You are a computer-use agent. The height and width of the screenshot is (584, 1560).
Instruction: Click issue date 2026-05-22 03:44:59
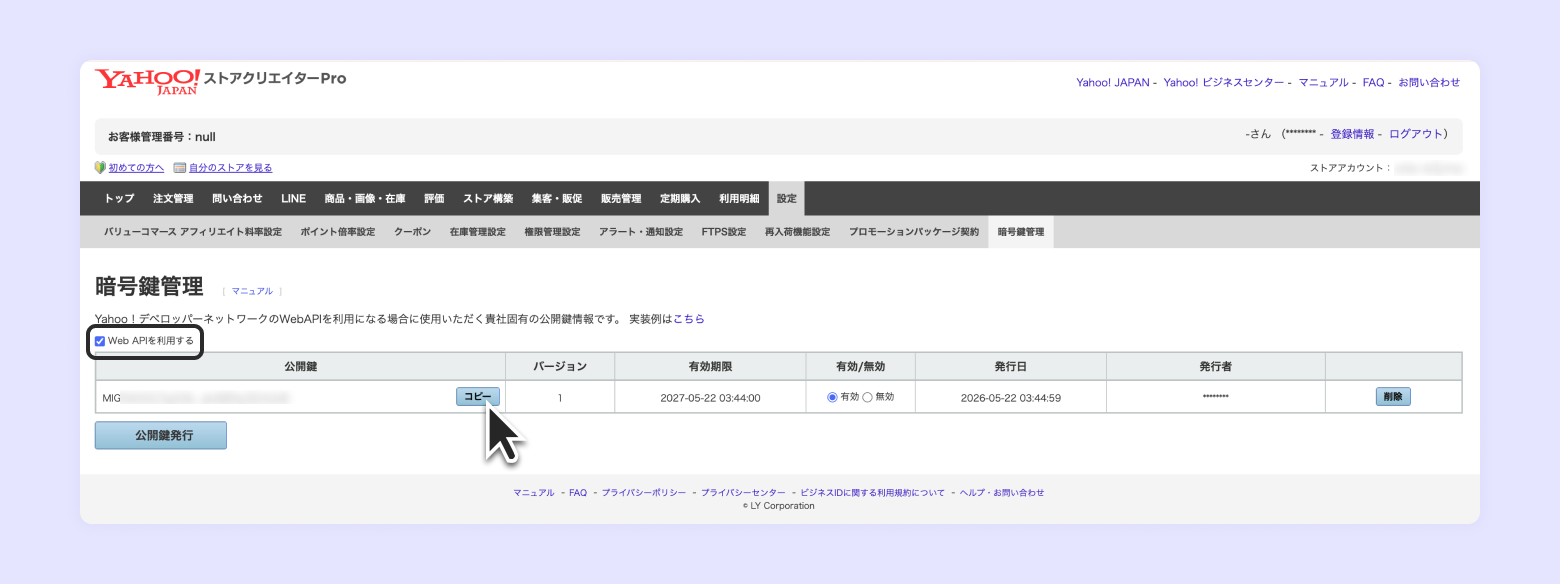[x=1010, y=398]
